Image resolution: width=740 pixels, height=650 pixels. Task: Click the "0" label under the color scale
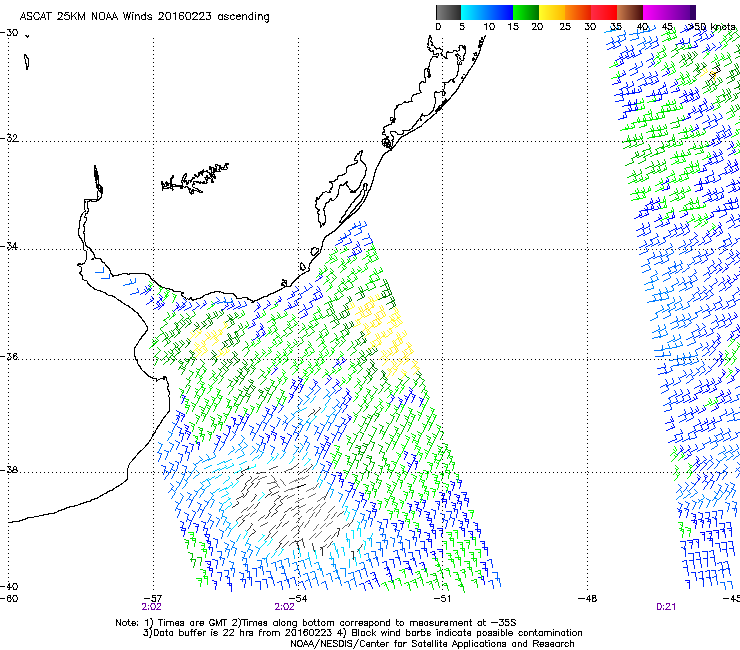point(438,27)
